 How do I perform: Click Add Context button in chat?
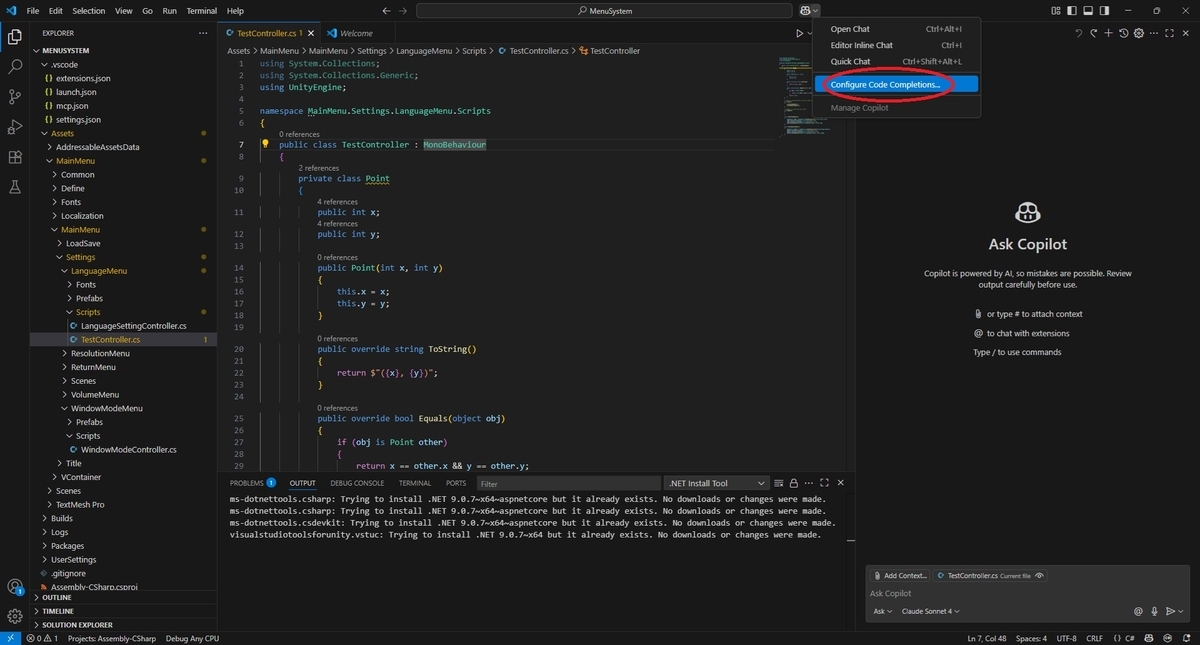(x=900, y=576)
